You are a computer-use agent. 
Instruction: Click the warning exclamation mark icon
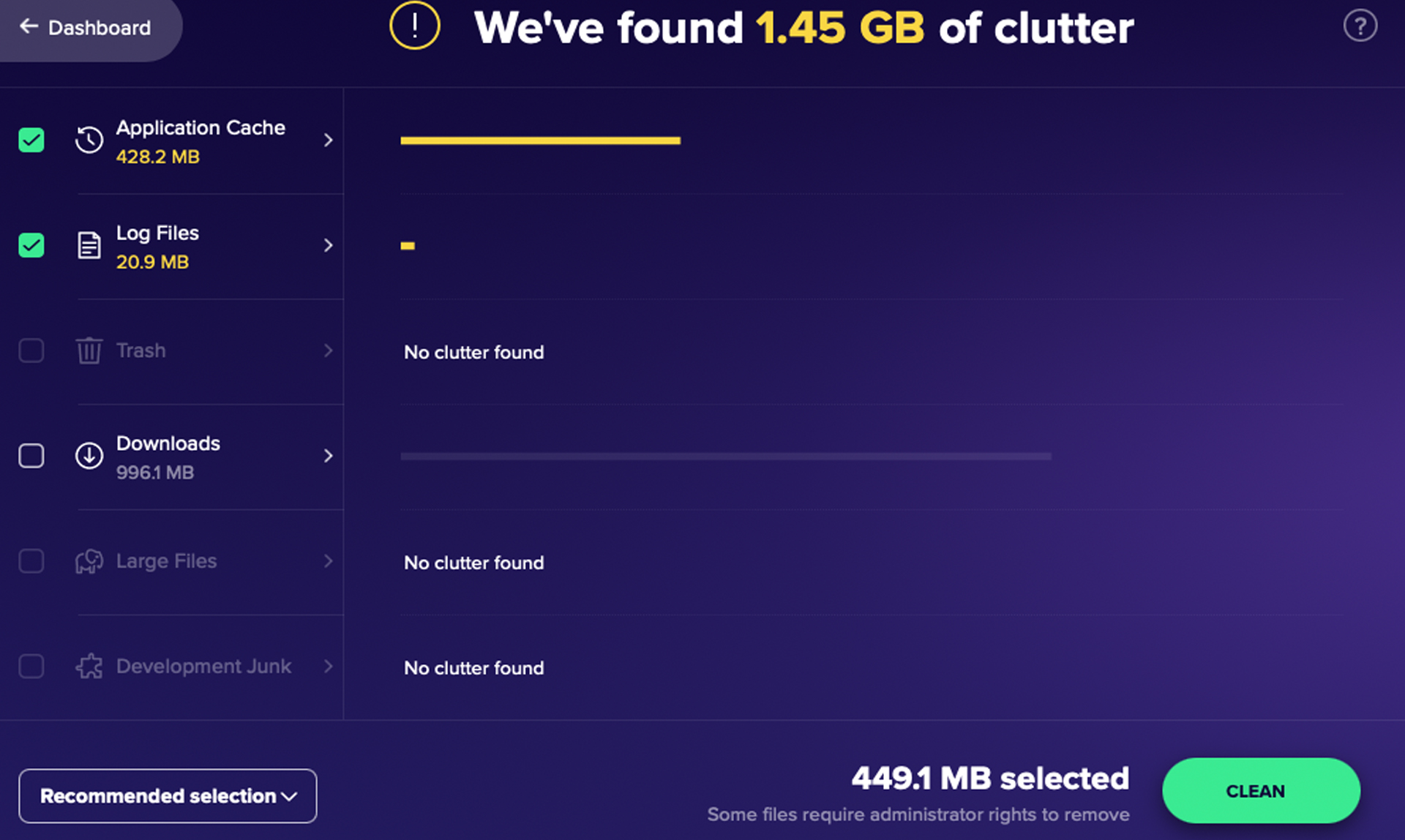(414, 26)
